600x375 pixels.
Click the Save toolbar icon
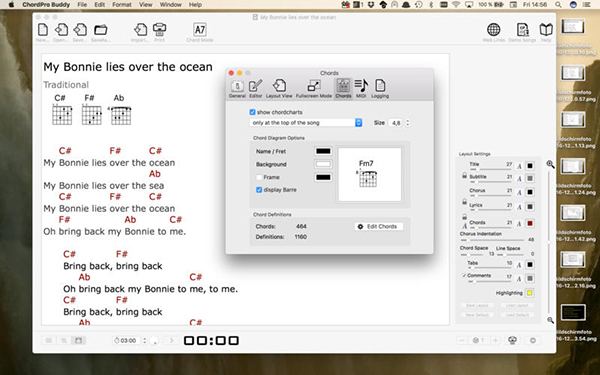click(80, 29)
